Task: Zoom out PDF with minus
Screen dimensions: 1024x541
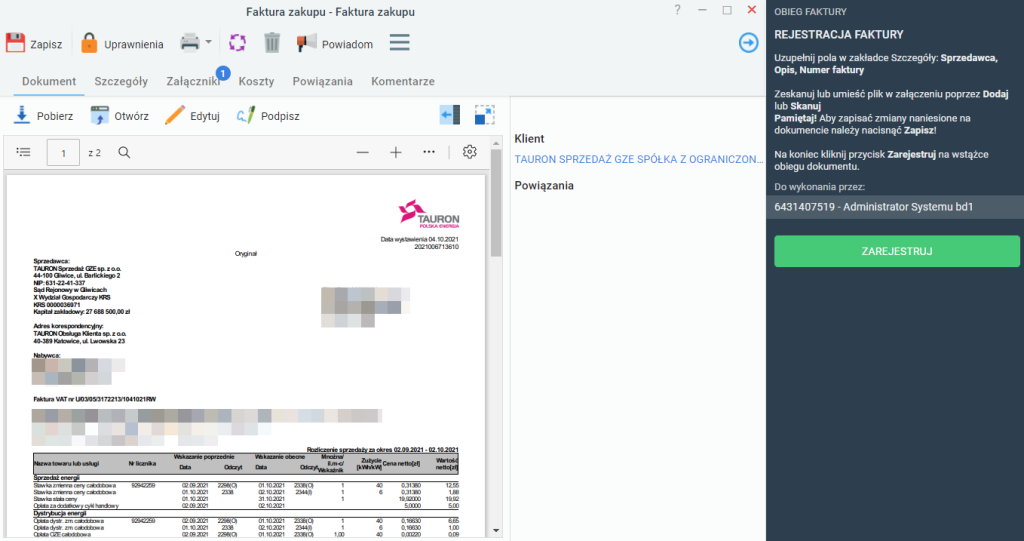Action: pos(362,152)
